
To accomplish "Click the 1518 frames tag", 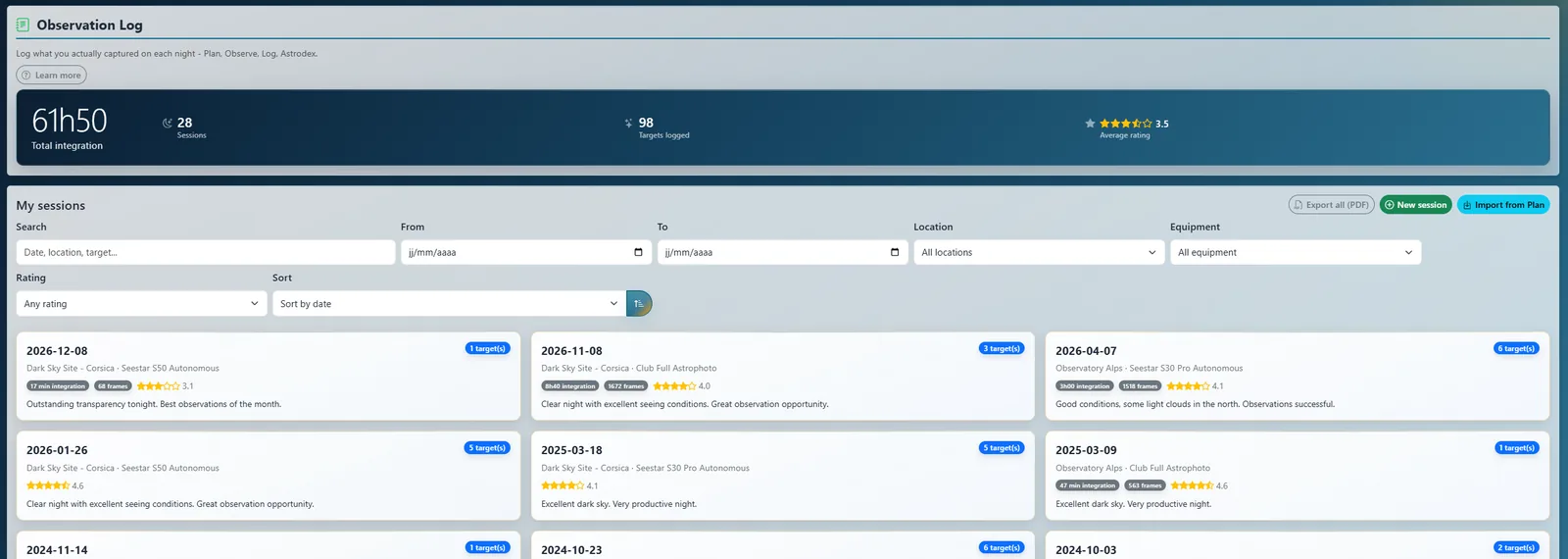I will [1140, 386].
